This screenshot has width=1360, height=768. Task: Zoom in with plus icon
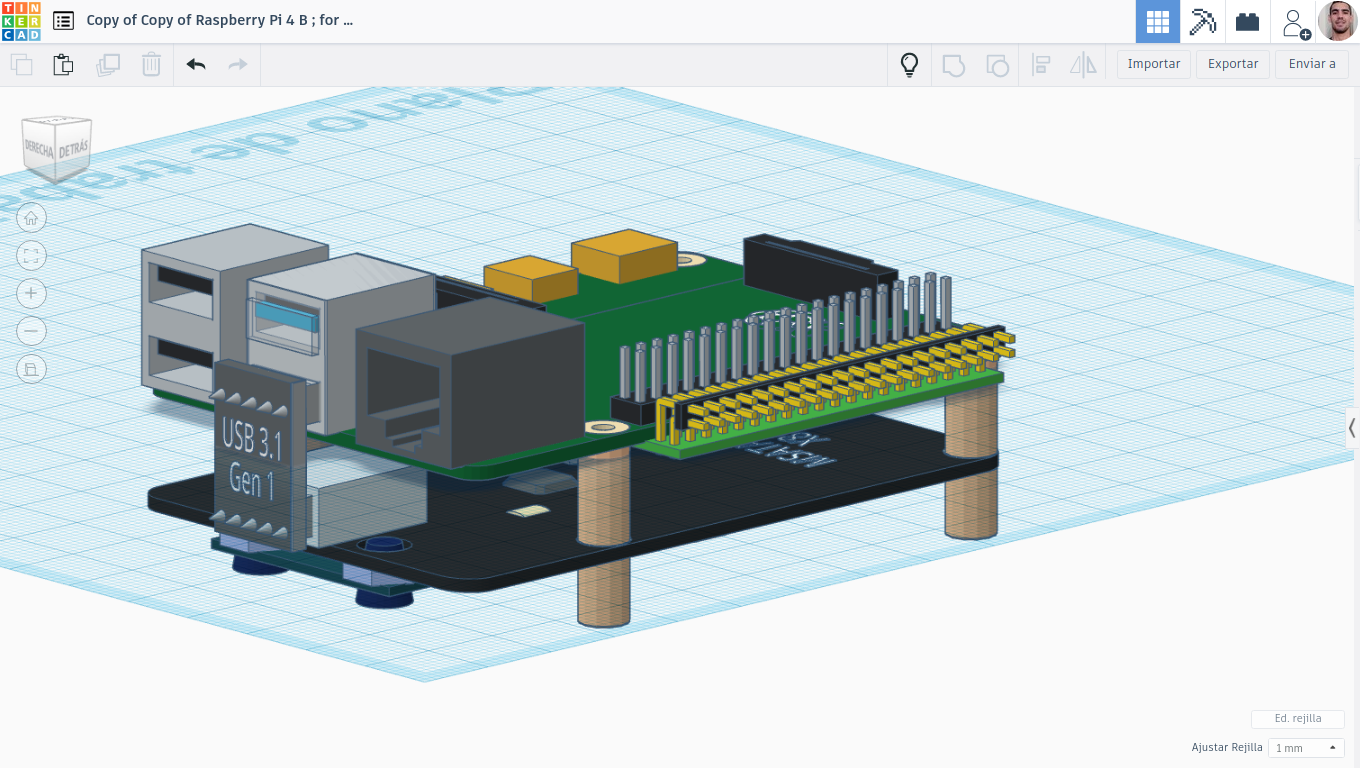coord(31,293)
